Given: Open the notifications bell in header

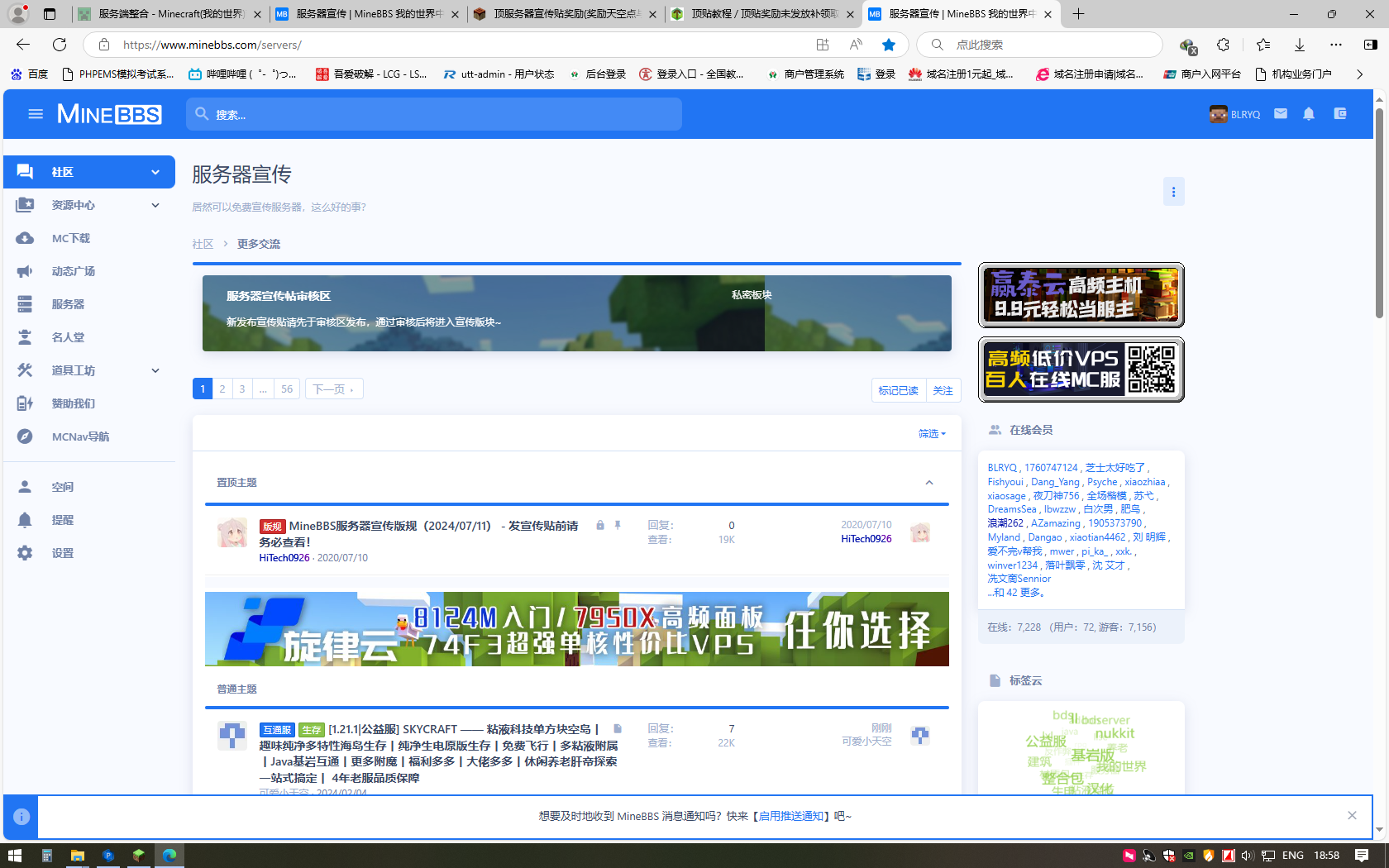Looking at the screenshot, I should pos(1308,114).
